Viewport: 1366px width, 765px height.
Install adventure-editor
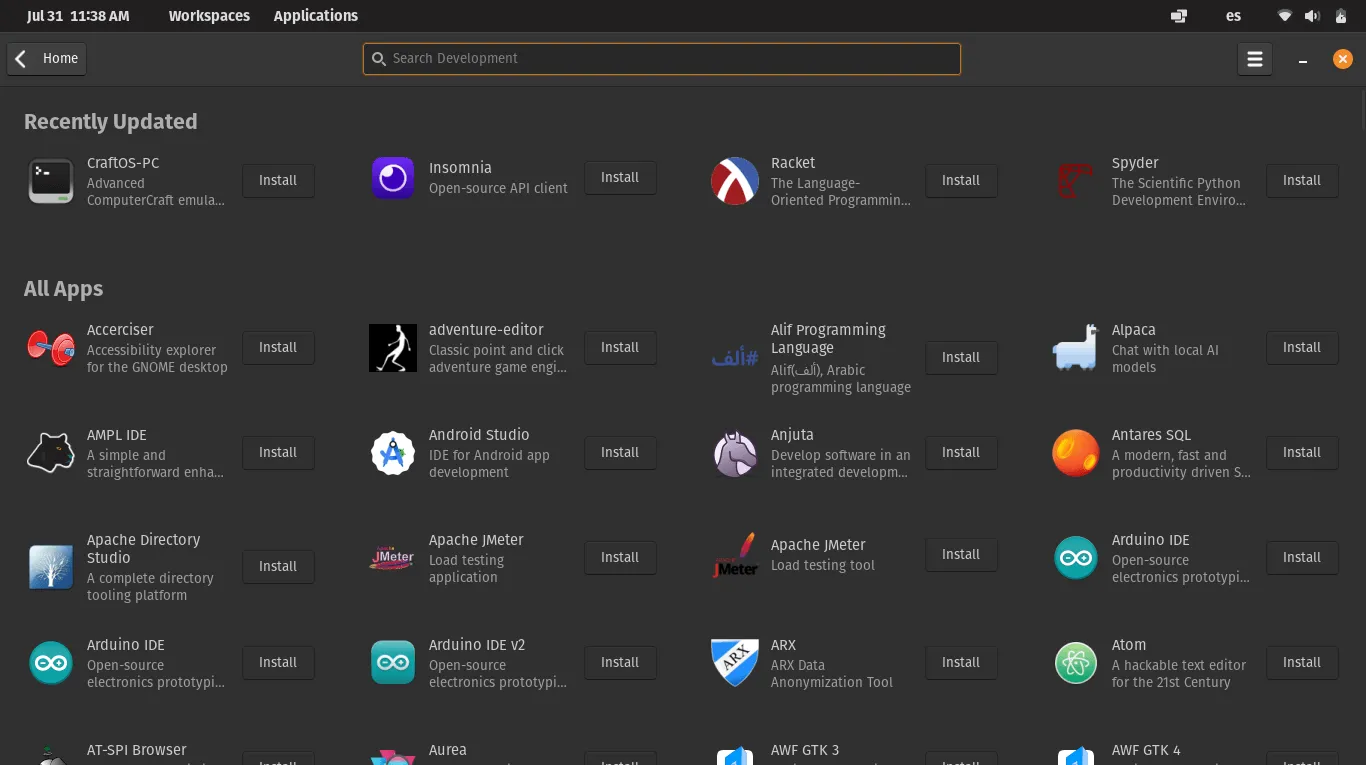pos(620,348)
